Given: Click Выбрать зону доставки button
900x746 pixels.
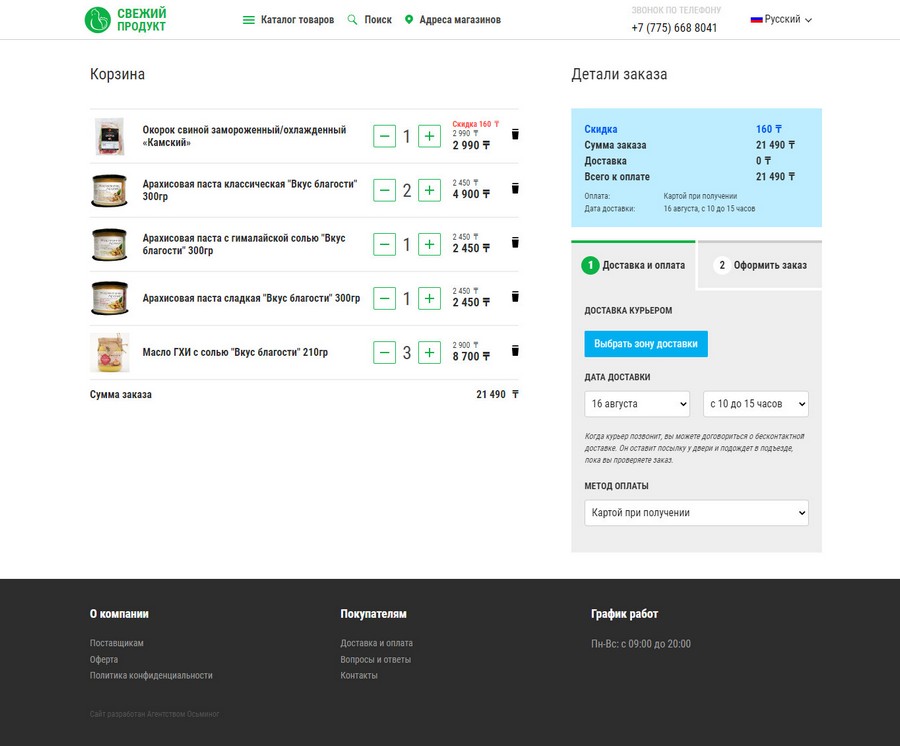Looking at the screenshot, I should [x=646, y=344].
